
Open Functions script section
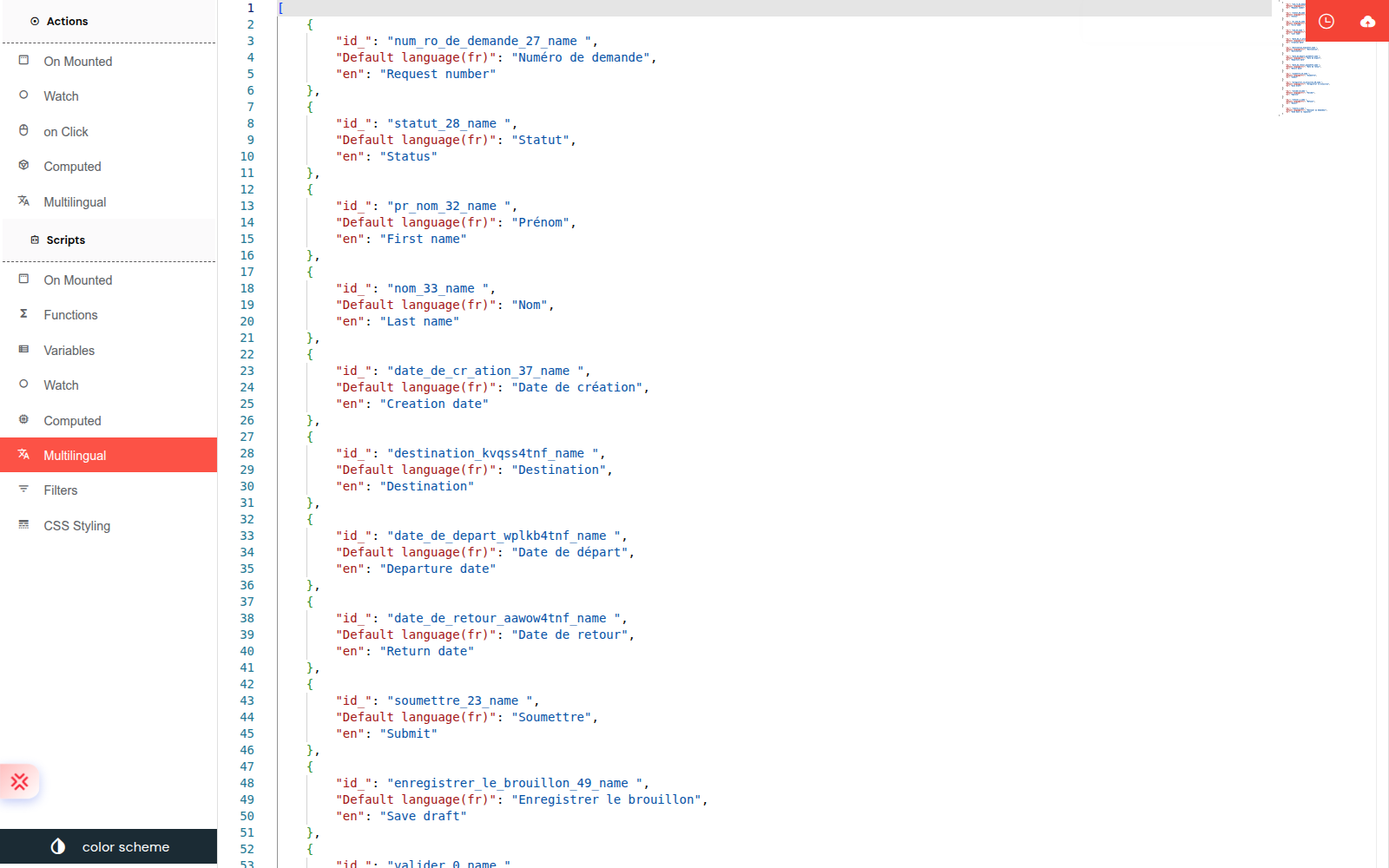point(109,315)
